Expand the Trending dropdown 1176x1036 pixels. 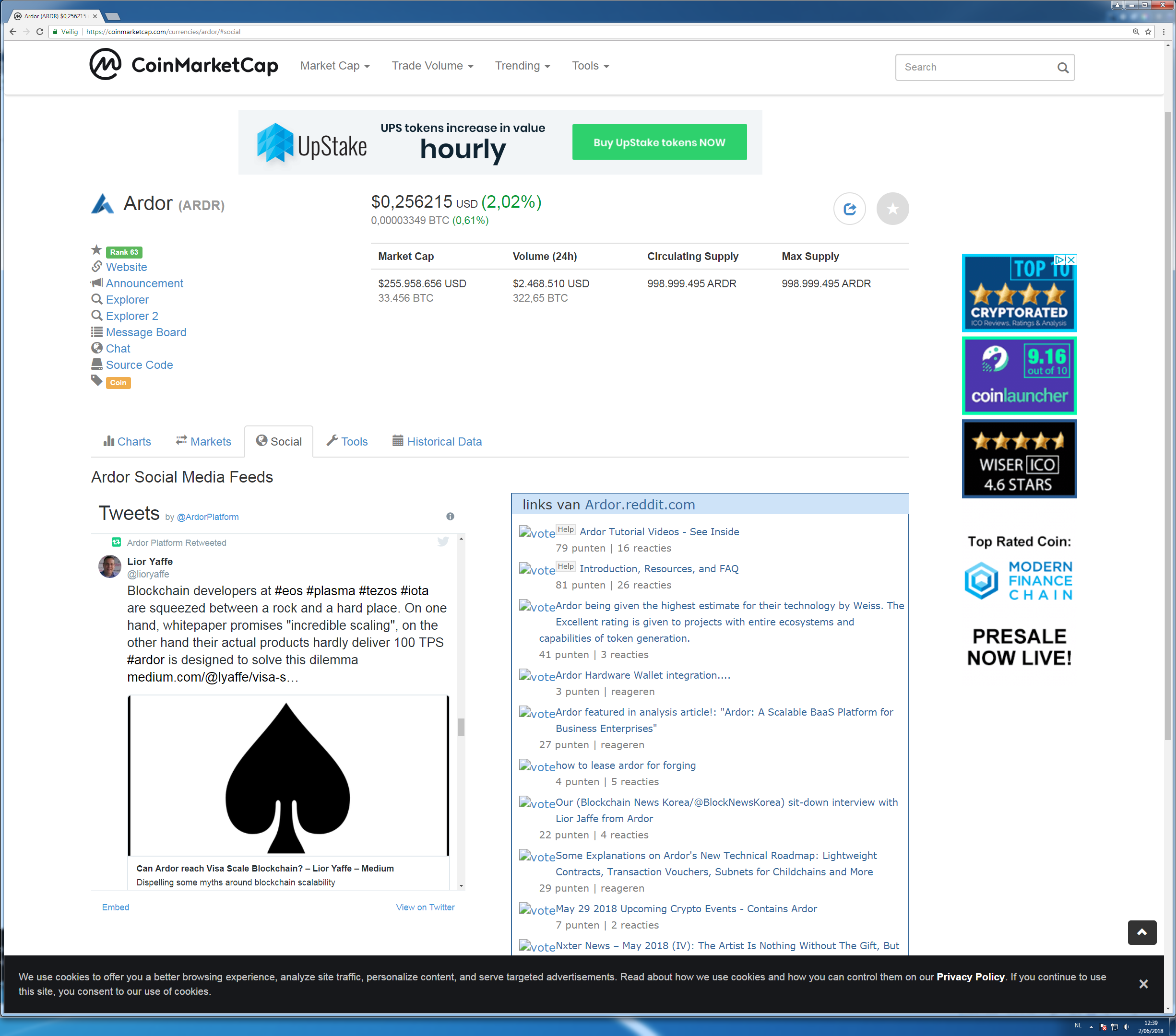pyautogui.click(x=521, y=66)
